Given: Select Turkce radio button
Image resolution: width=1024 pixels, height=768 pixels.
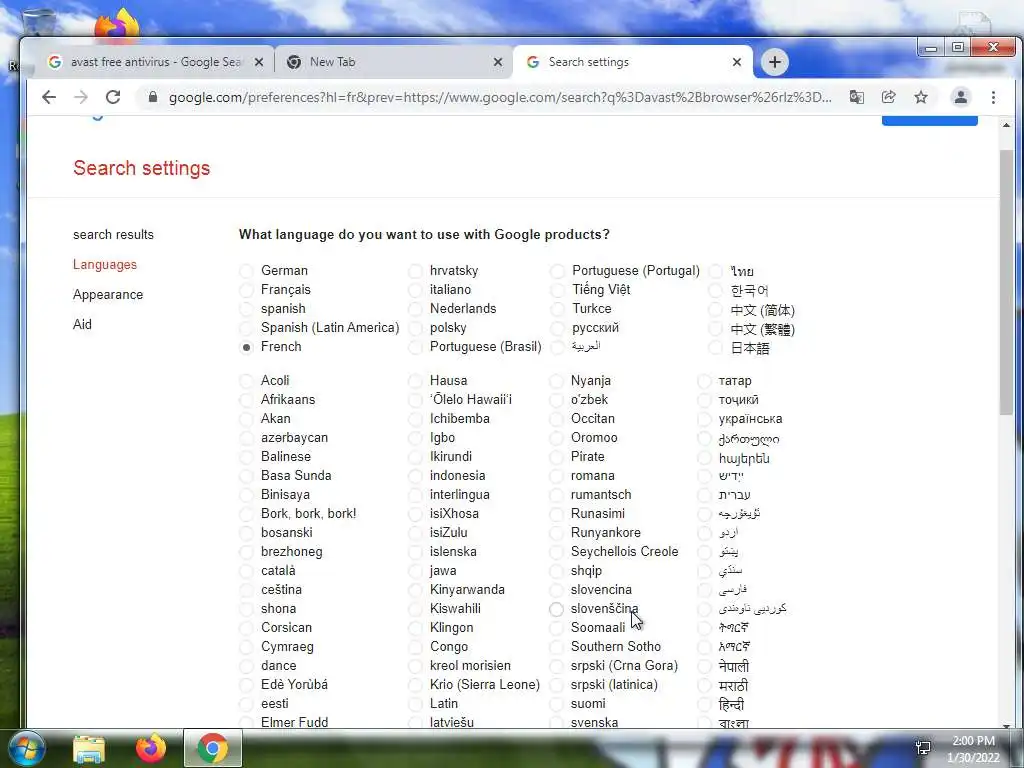Looking at the screenshot, I should point(557,309).
